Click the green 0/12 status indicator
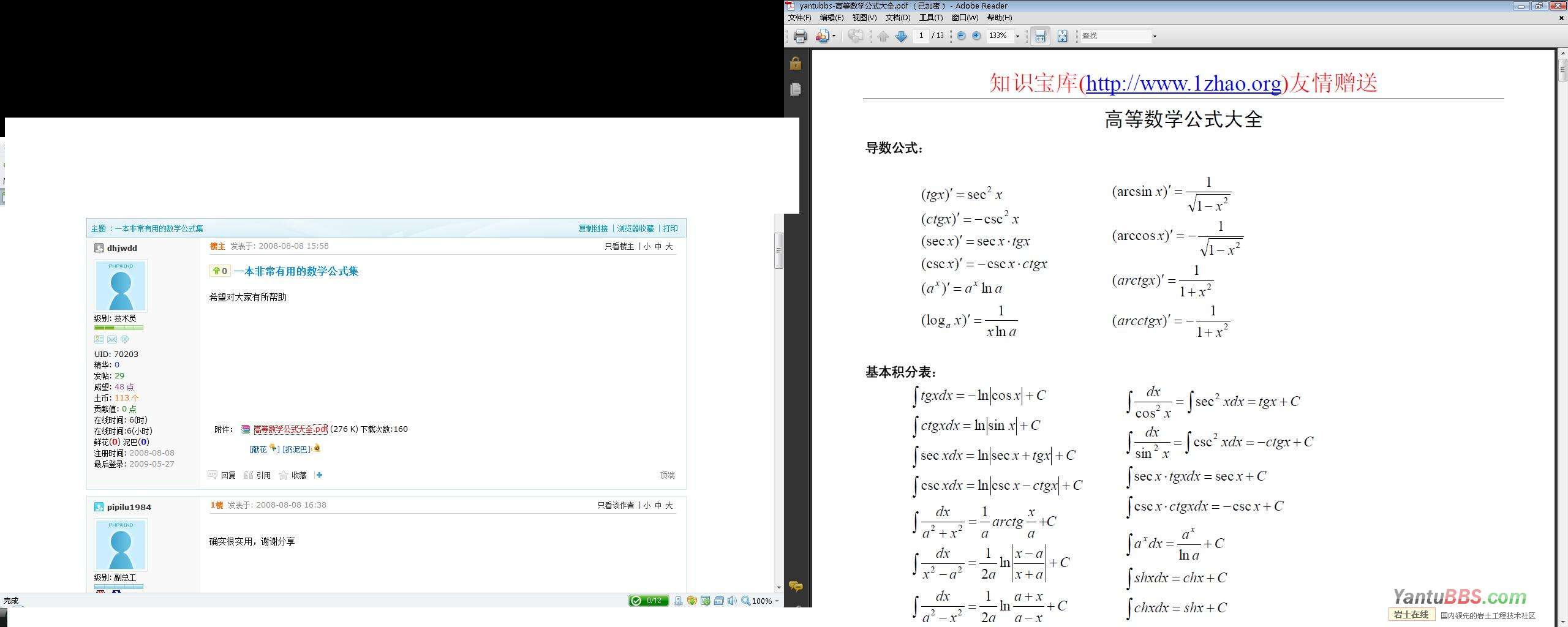 [648, 601]
